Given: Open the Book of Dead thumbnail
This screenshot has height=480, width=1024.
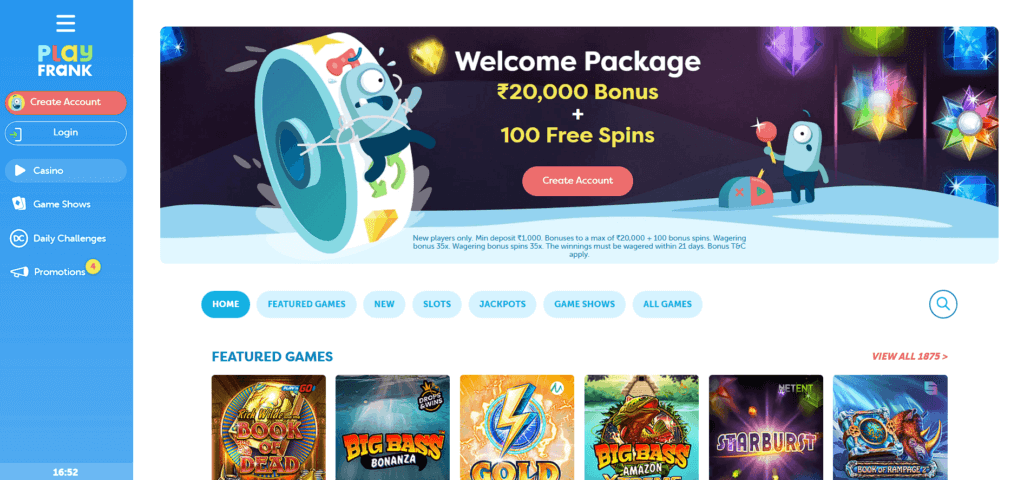Looking at the screenshot, I should [268, 427].
